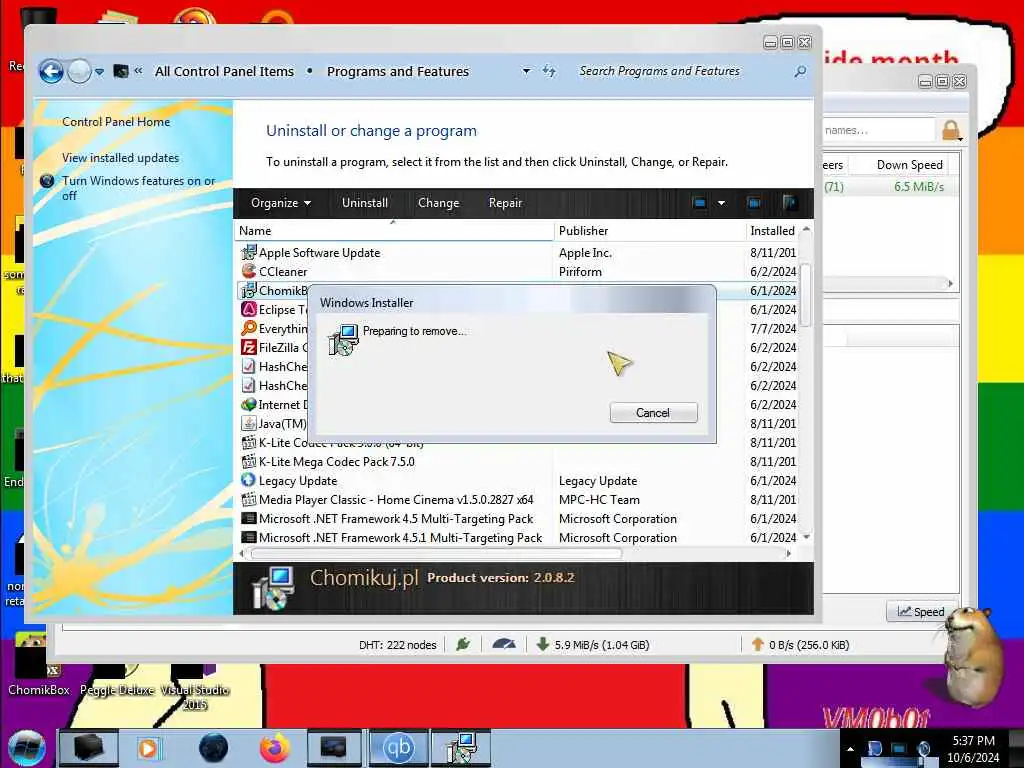Open the recent pages dropdown arrow
1024x768 pixels.
(99, 72)
